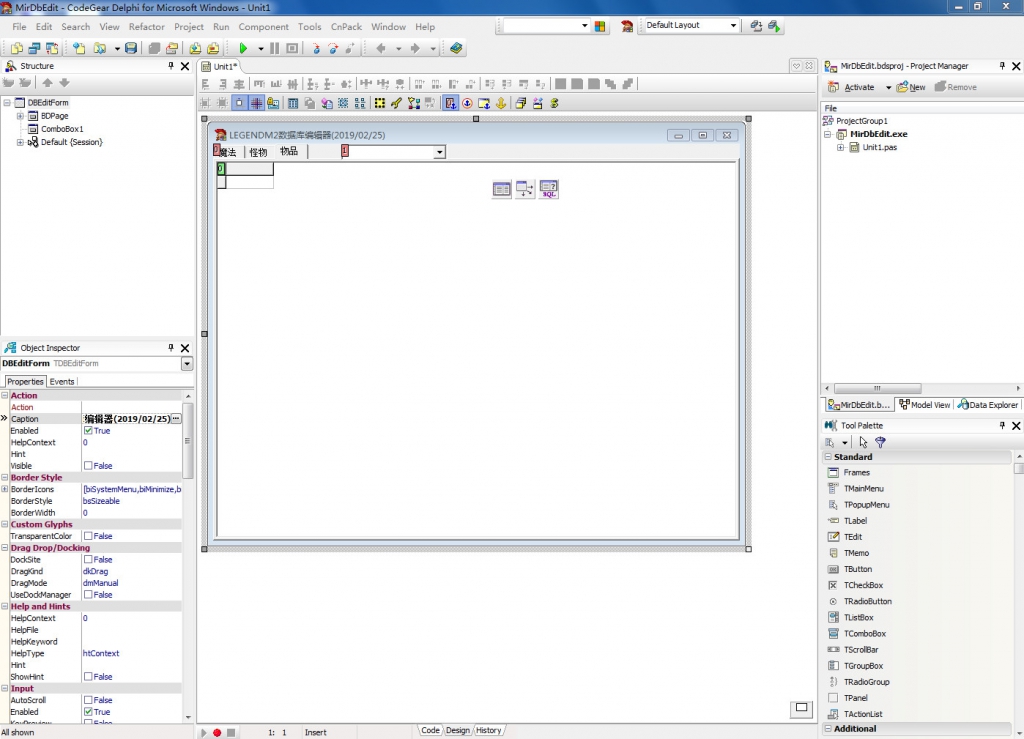This screenshot has height=739, width=1024.
Task: Click the filter icon in Tool Palette
Action: point(880,443)
